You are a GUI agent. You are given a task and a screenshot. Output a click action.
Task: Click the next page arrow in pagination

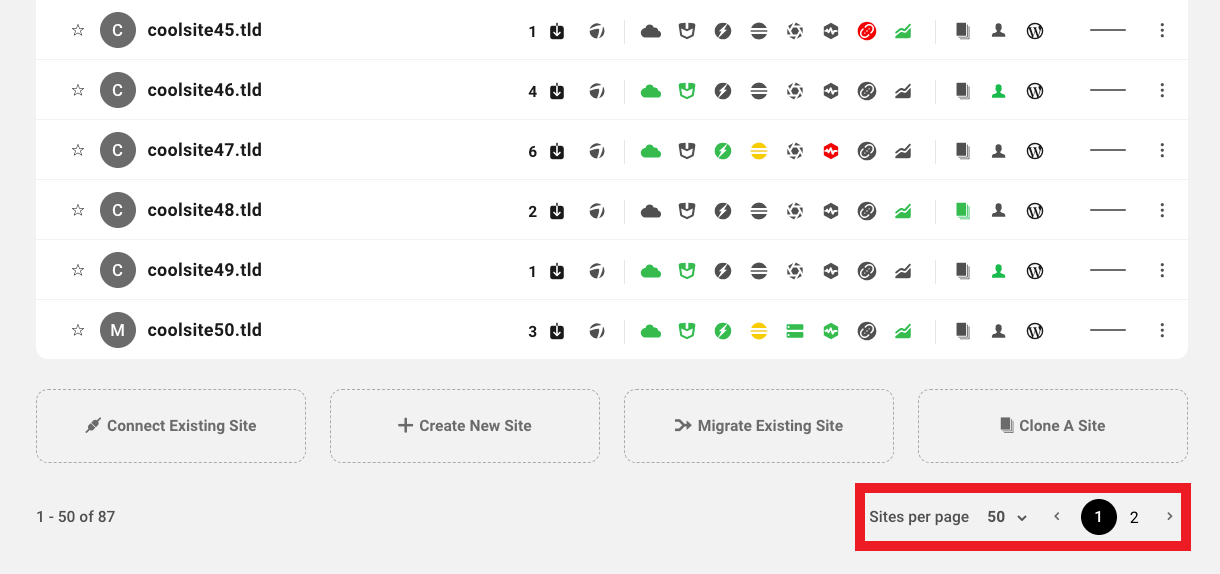(1170, 517)
